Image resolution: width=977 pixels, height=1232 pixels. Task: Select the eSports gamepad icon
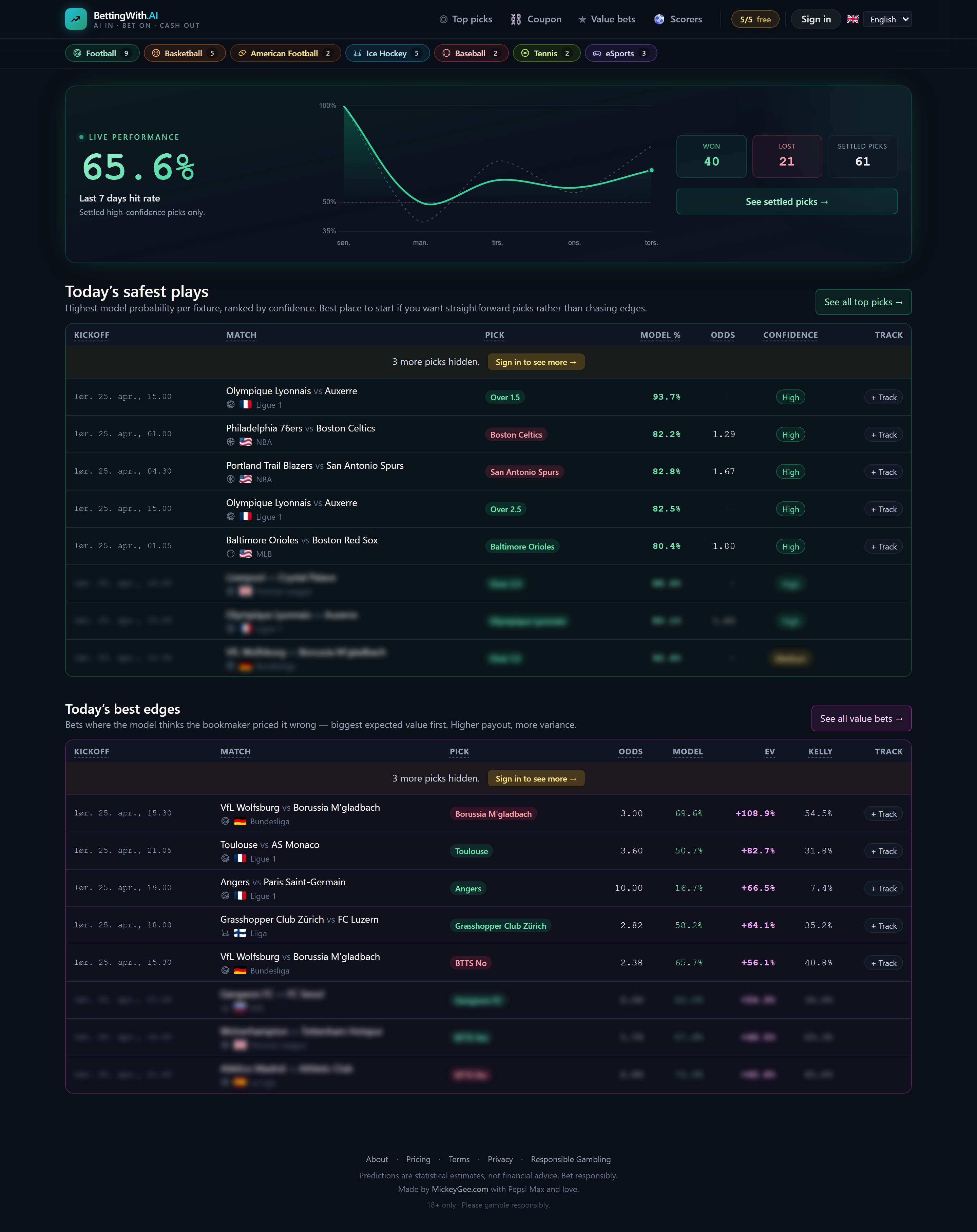(597, 54)
